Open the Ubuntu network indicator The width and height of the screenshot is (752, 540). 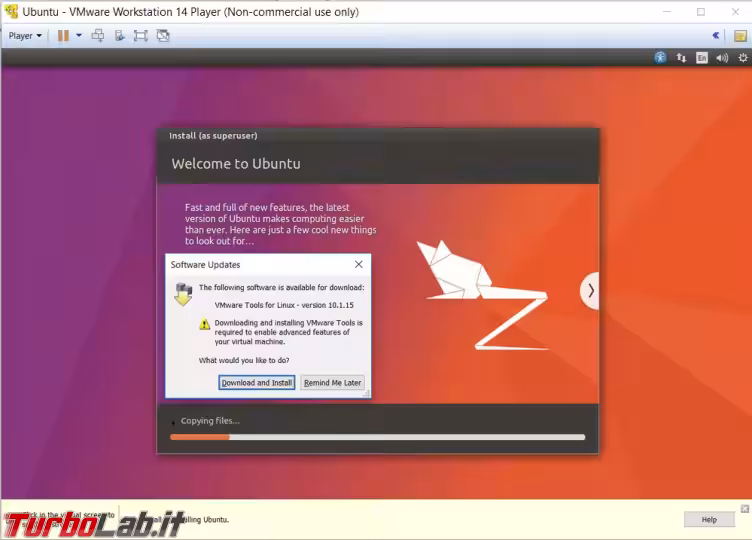pyautogui.click(x=681, y=58)
